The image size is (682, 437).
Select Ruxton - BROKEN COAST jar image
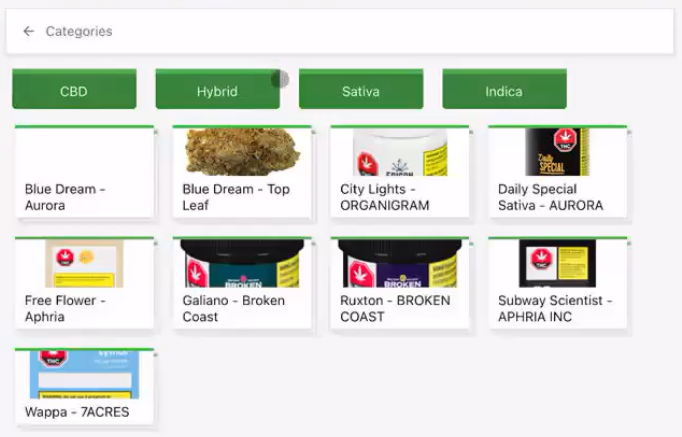[399, 264]
